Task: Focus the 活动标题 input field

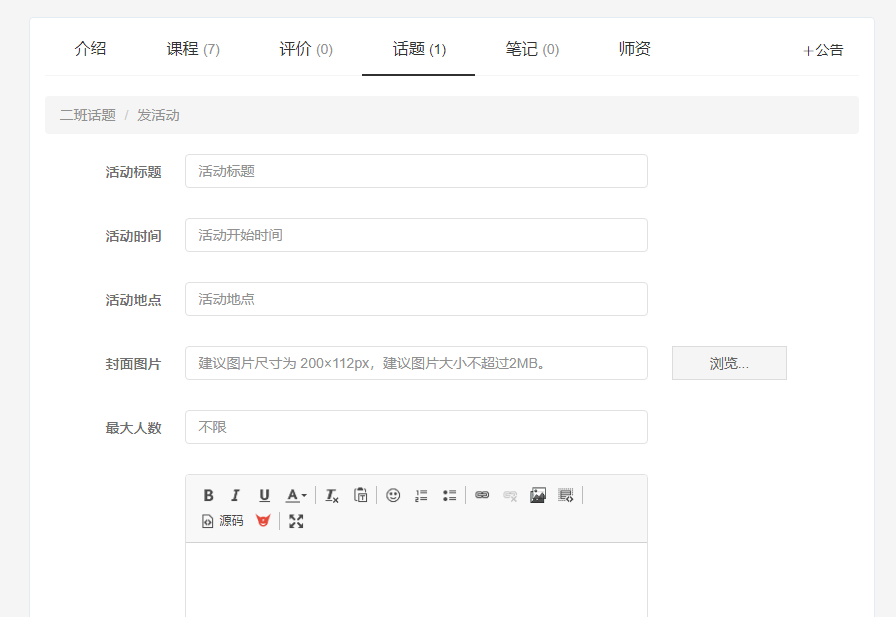Action: tap(416, 171)
